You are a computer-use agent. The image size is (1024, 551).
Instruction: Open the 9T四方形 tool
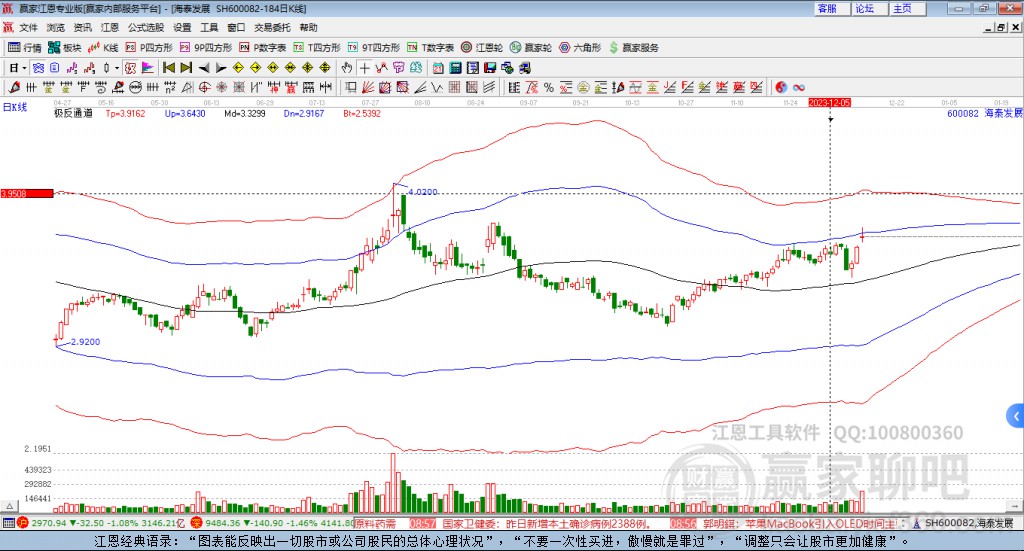point(380,47)
